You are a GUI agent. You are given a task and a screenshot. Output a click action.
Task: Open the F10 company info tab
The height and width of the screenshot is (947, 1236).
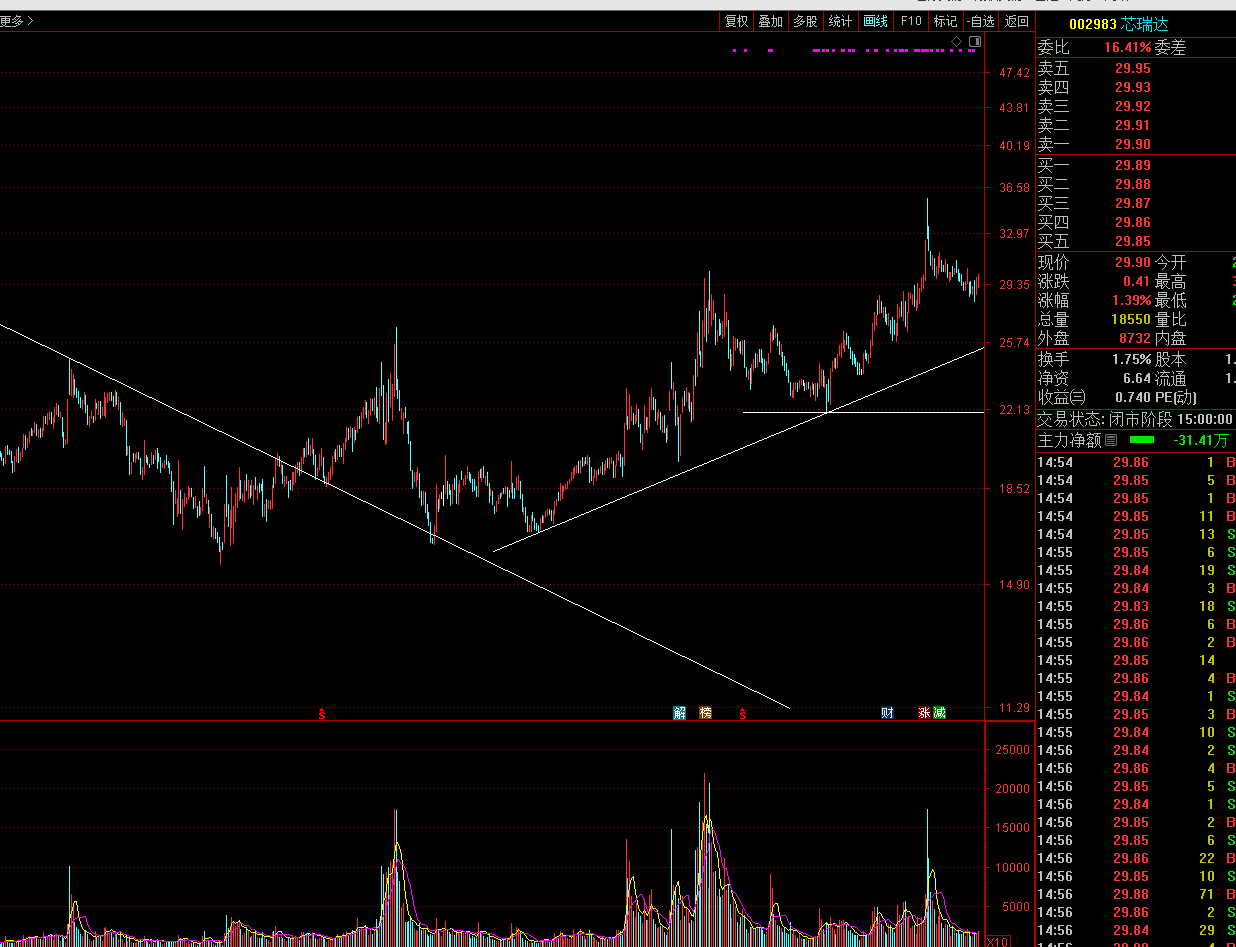(x=911, y=21)
